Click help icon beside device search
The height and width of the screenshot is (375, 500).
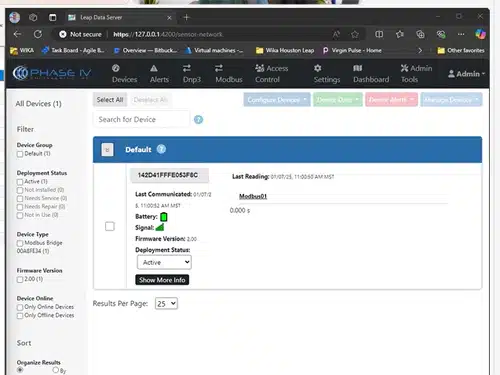198,120
